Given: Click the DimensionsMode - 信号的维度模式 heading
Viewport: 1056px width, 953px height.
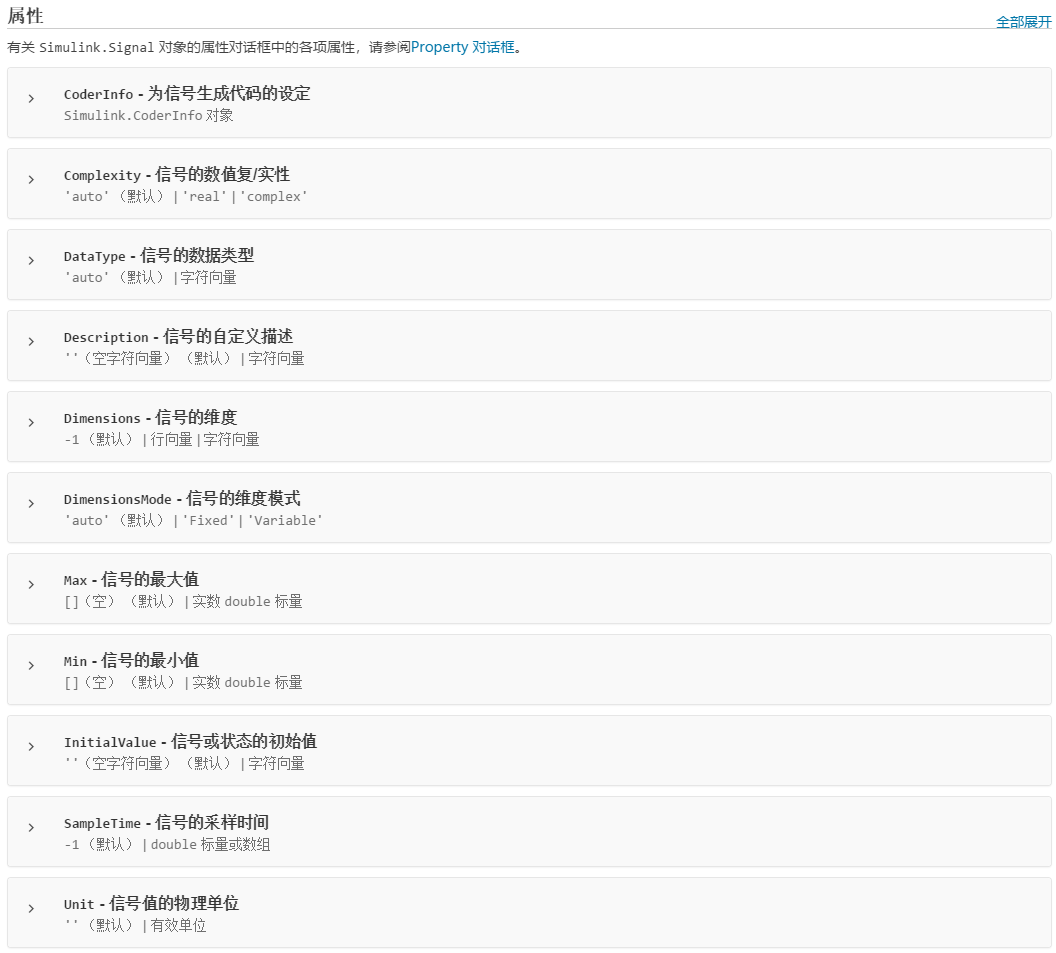Looking at the screenshot, I should 183,498.
